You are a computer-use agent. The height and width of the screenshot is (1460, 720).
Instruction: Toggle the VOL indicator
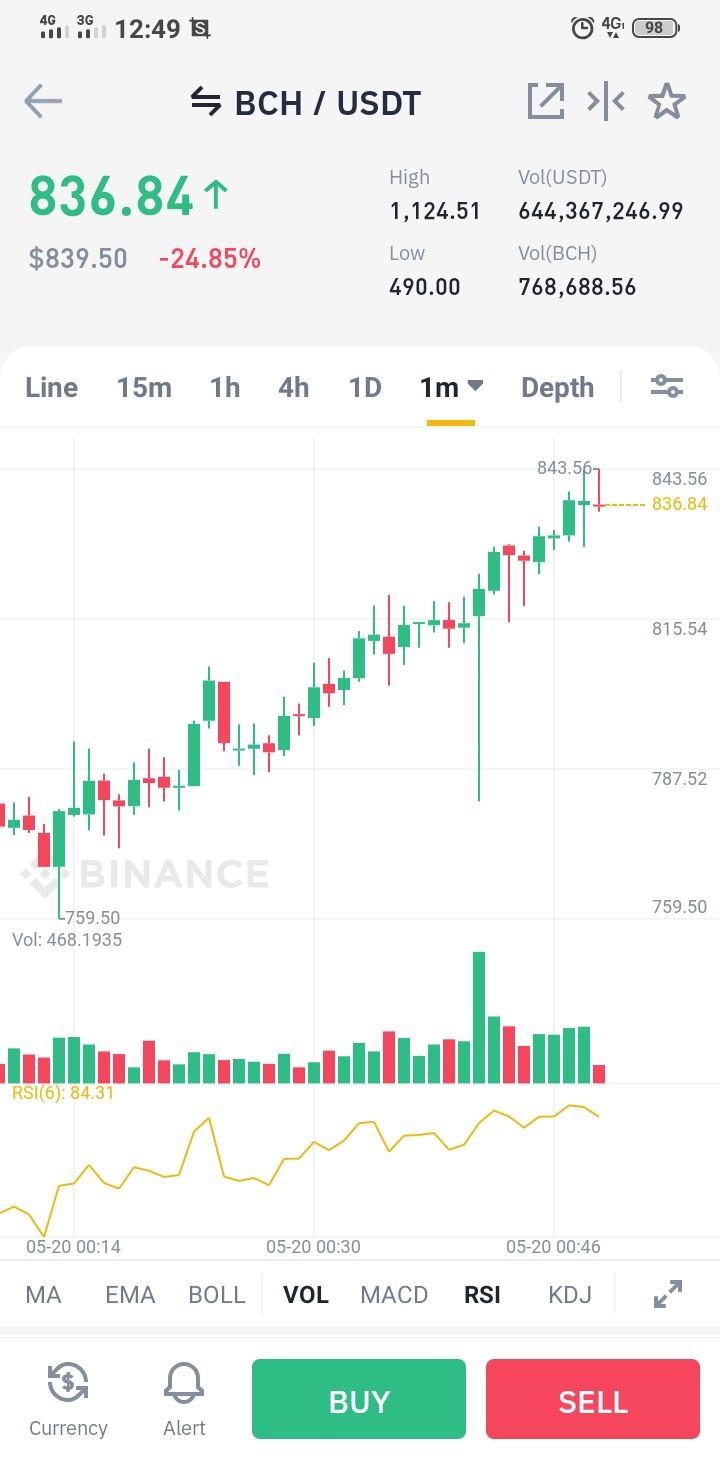tap(306, 1295)
